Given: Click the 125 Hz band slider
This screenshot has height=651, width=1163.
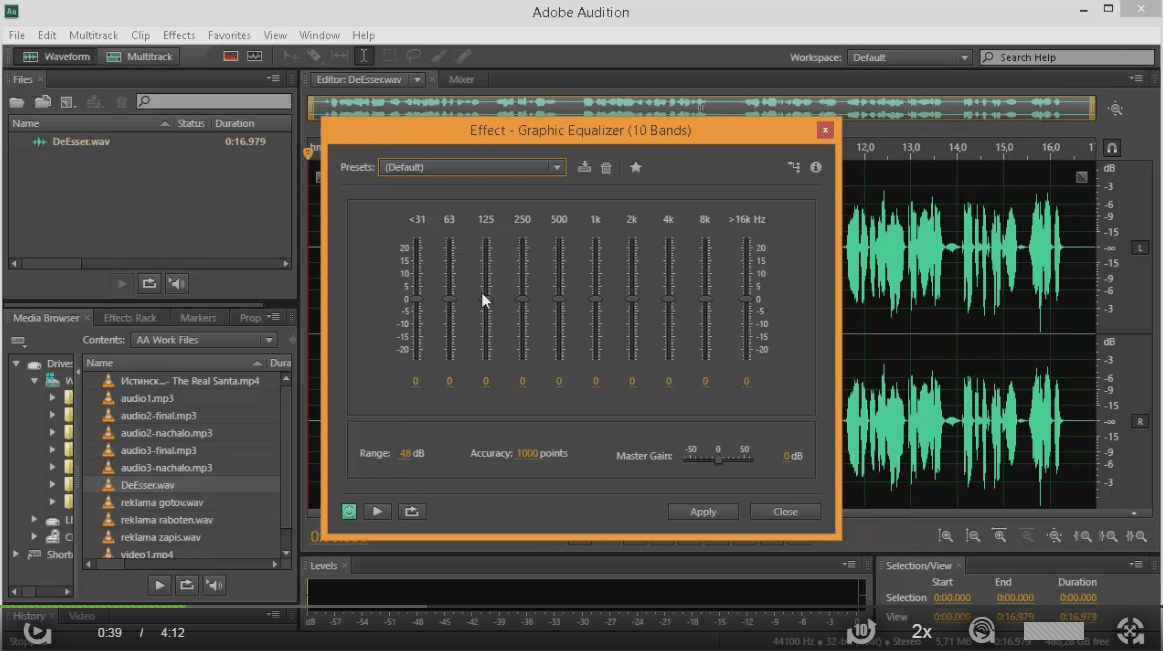Looking at the screenshot, I should click(x=486, y=299).
